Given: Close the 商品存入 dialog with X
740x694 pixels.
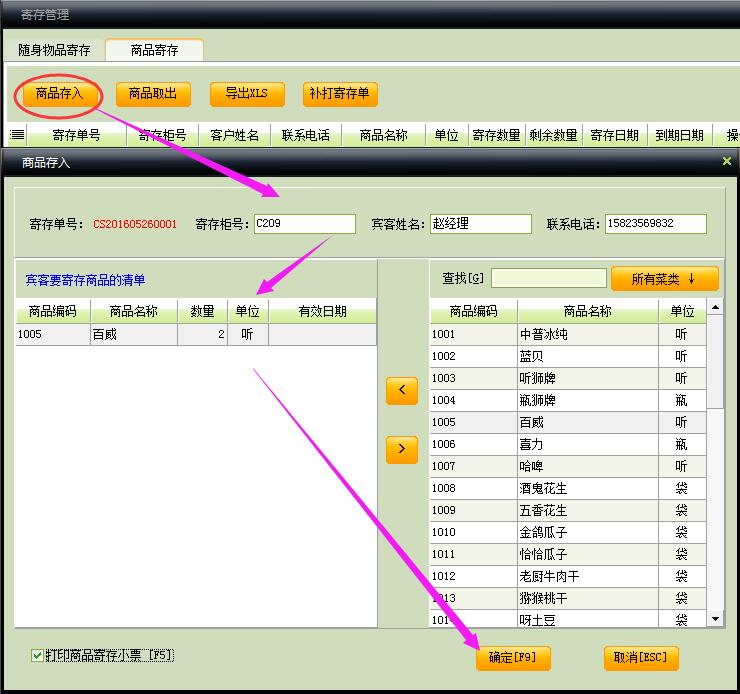Looking at the screenshot, I should click(727, 161).
